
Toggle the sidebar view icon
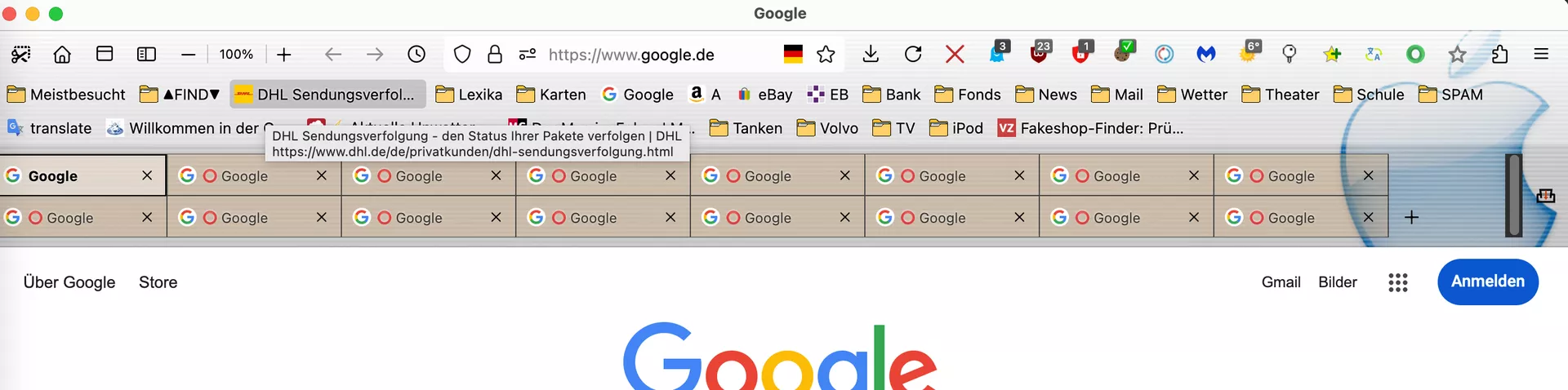point(146,55)
